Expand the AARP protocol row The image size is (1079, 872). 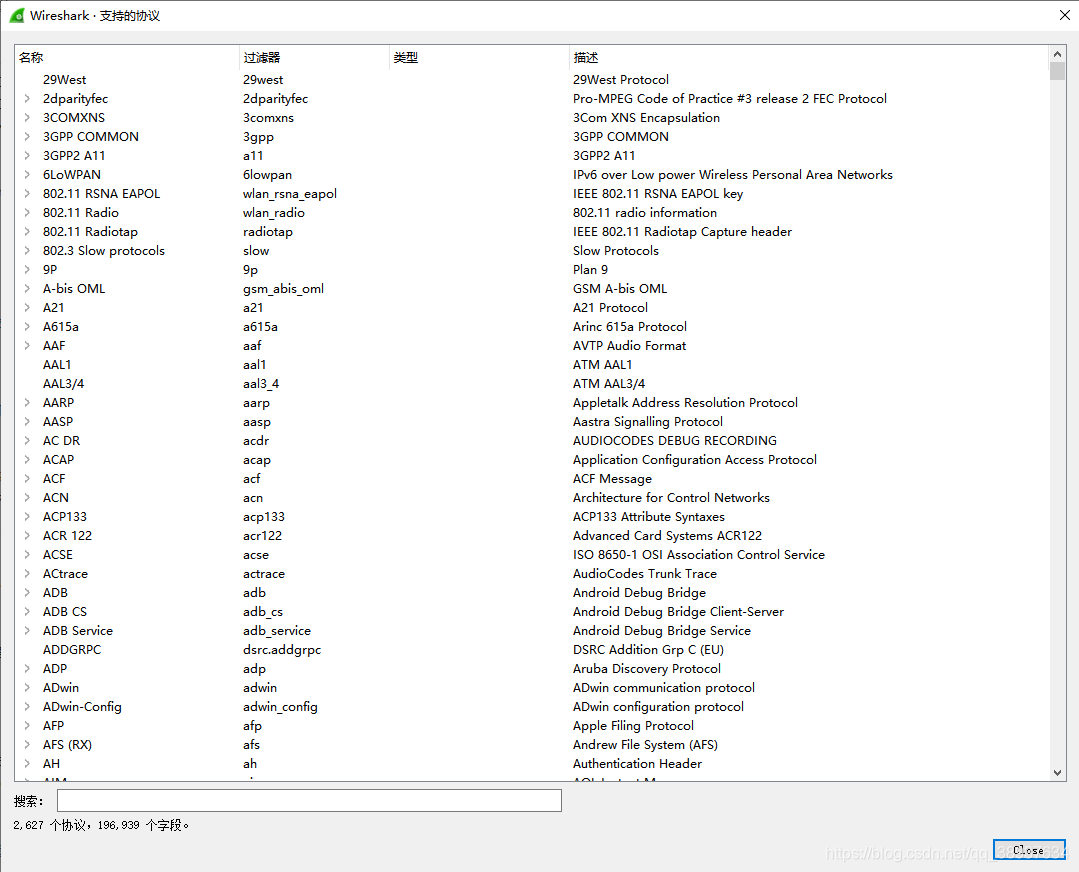tap(28, 403)
